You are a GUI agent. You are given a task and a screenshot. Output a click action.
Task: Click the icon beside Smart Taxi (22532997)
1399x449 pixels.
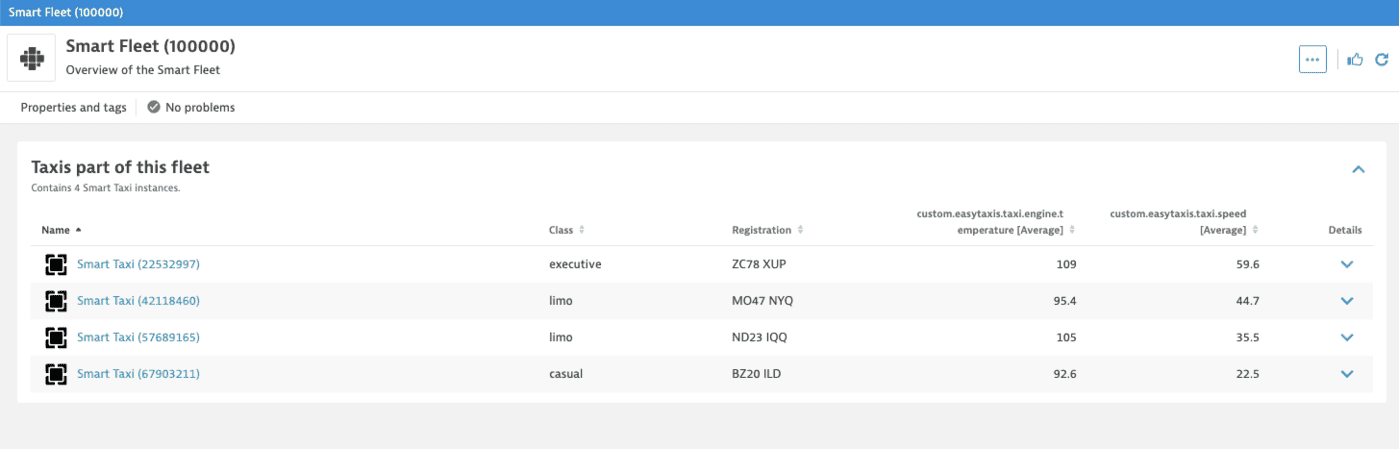56,264
